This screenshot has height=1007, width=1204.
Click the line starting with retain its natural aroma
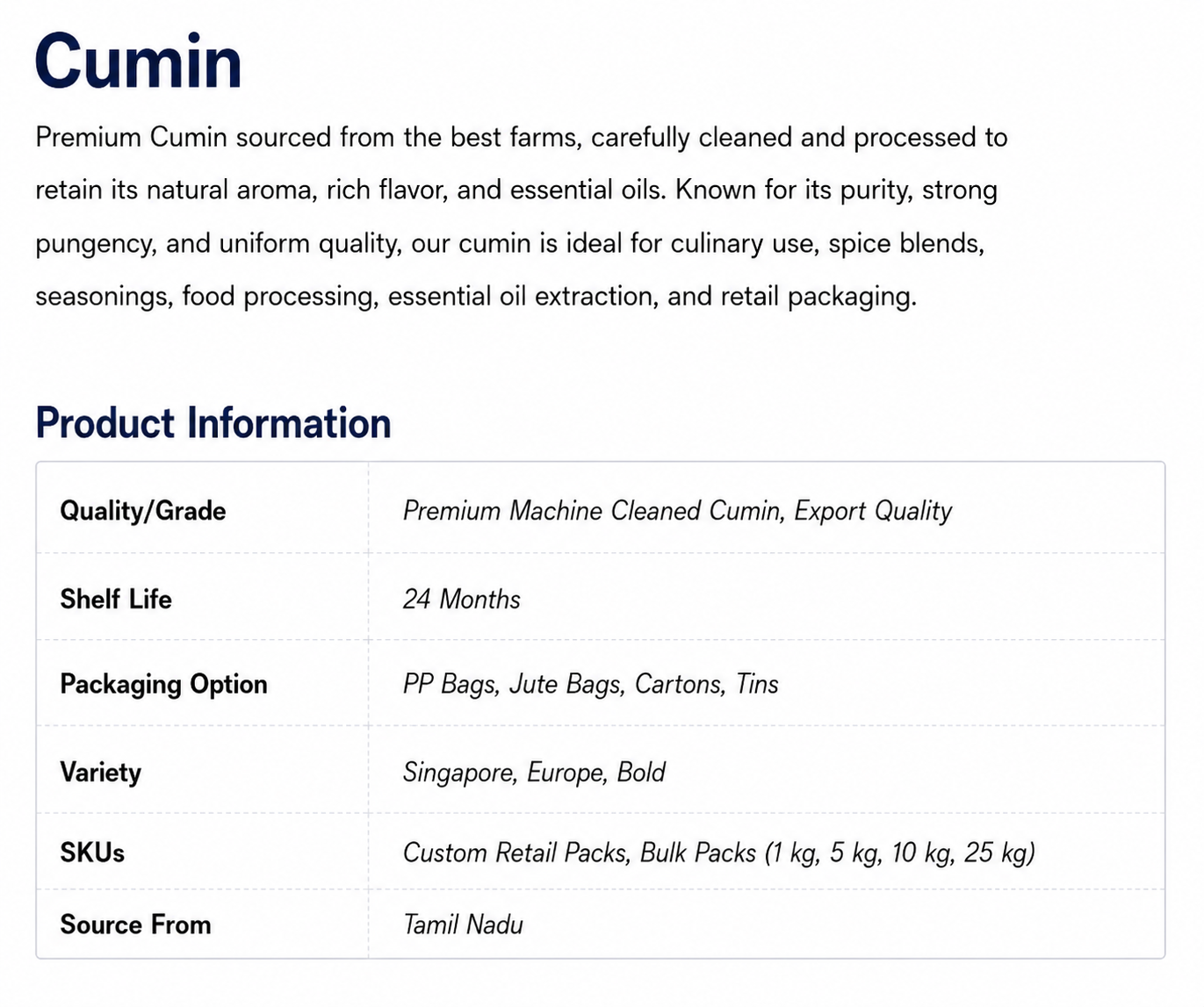click(516, 191)
